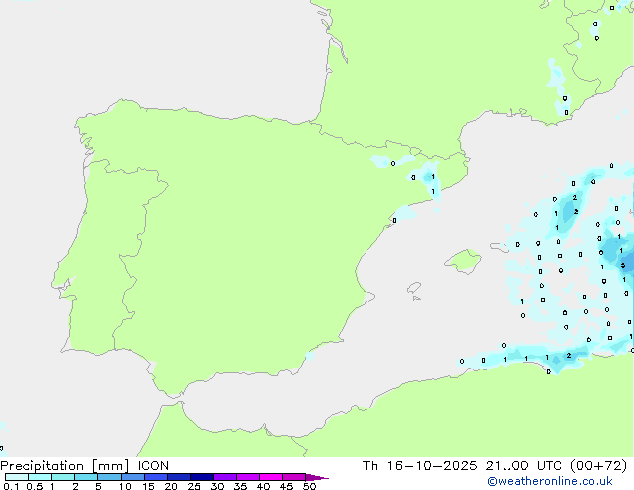This screenshot has width=634, height=490.
Task: Click the weatheronline.co.uk copyright link
Action: pyautogui.click(x=563, y=481)
